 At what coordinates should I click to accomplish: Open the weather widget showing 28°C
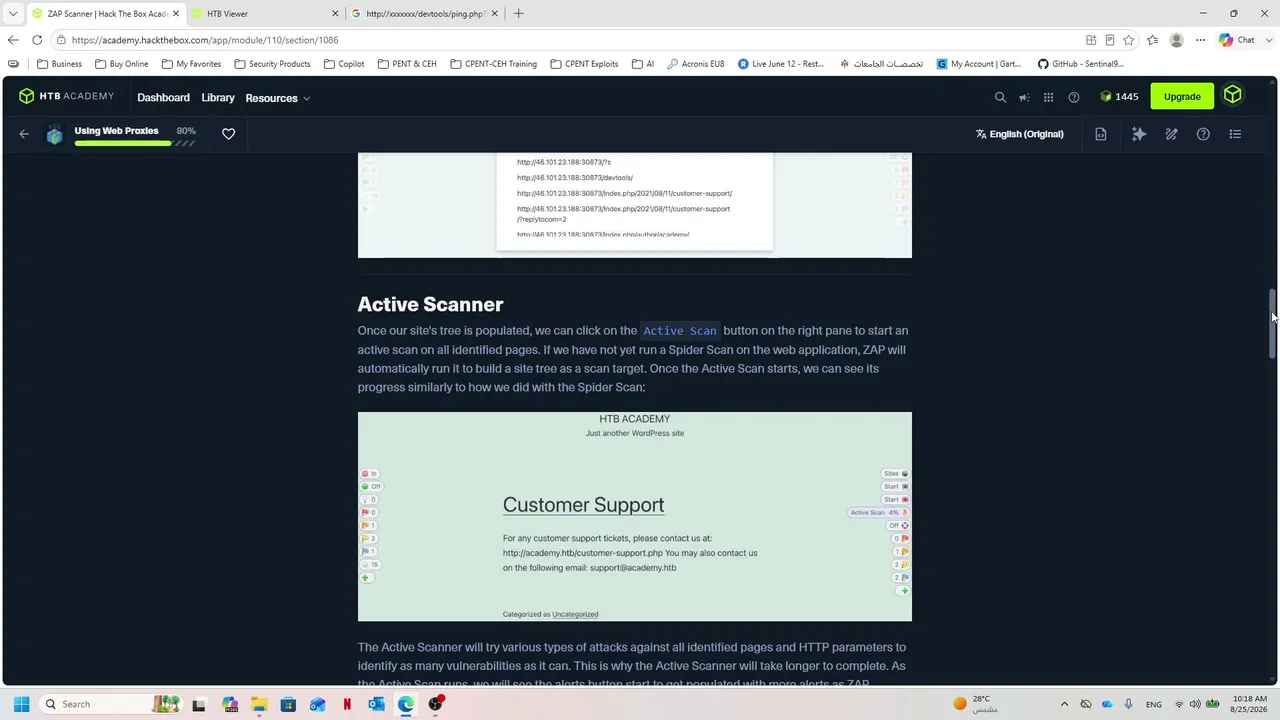977,704
